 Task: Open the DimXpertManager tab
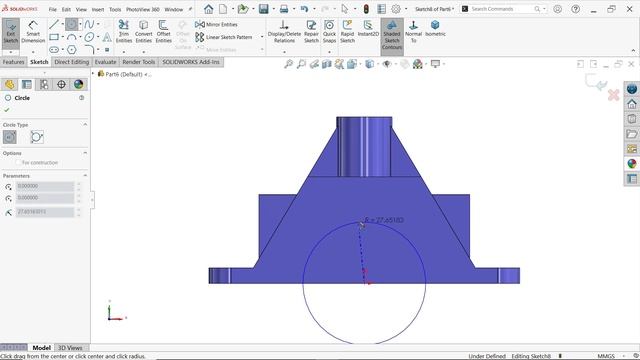(61, 84)
